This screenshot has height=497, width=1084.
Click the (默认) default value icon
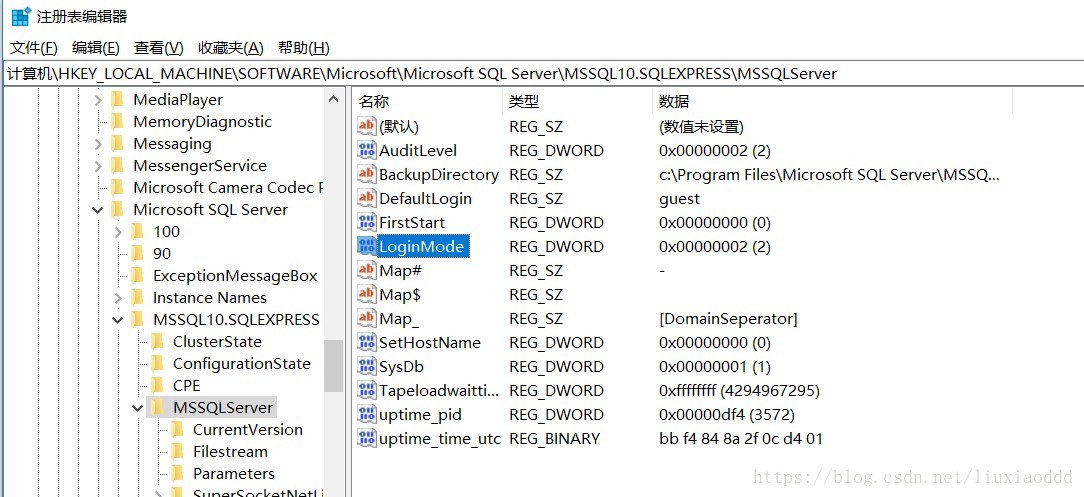(x=366, y=126)
